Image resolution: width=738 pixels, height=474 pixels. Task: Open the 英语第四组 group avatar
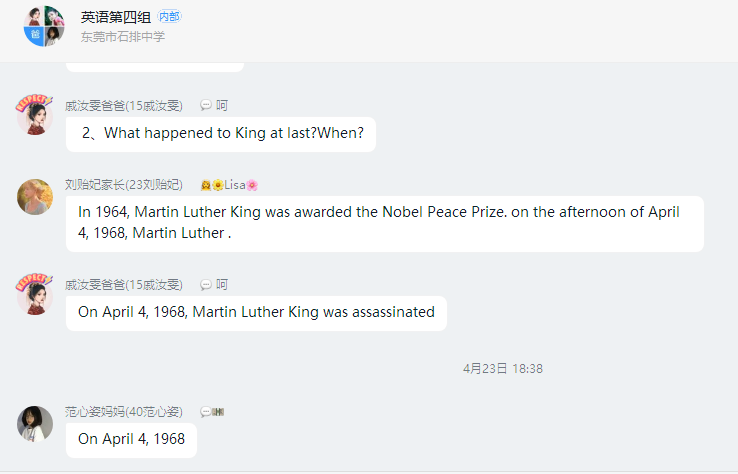[x=44, y=26]
